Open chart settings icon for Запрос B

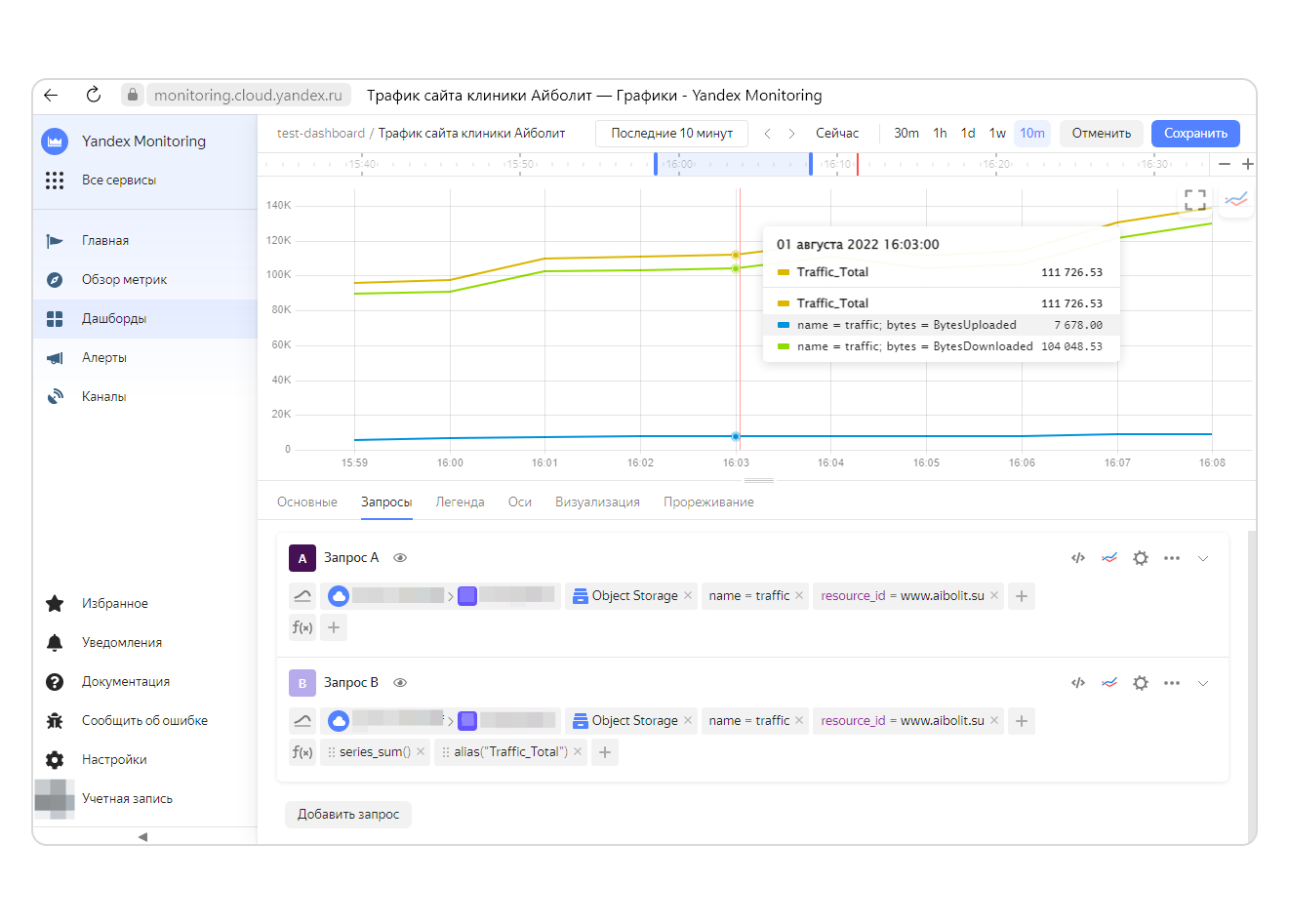click(x=1109, y=683)
